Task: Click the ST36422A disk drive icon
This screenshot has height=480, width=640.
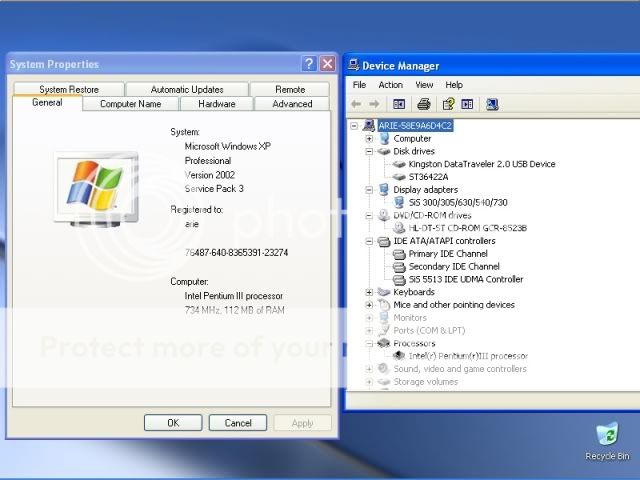Action: 398,177
